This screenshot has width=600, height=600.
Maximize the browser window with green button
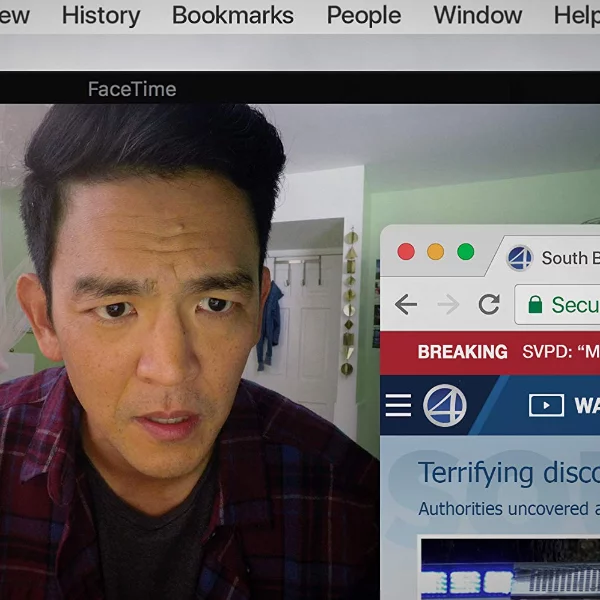(466, 252)
